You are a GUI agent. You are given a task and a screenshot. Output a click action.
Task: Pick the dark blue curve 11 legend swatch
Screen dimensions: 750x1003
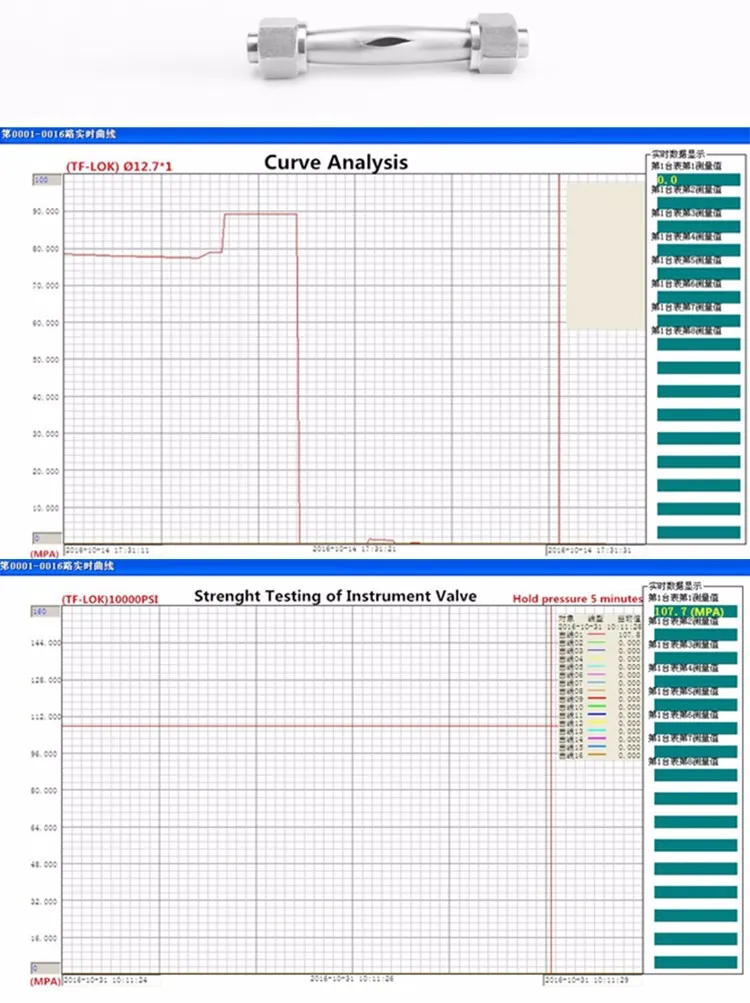click(x=596, y=712)
